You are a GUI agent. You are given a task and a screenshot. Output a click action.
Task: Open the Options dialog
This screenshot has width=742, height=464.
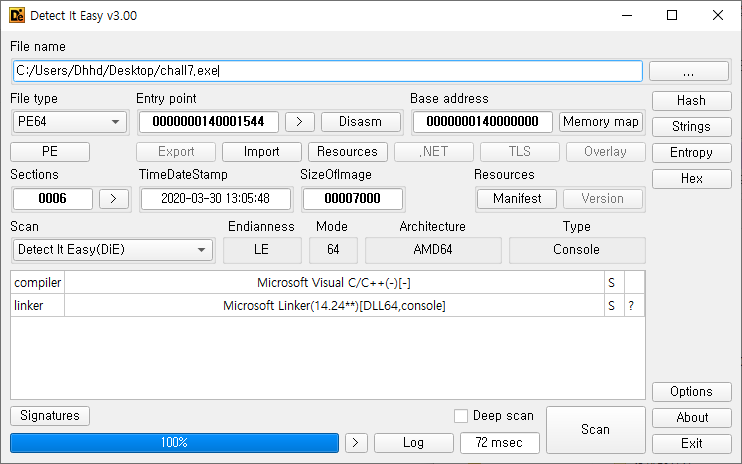[691, 392]
